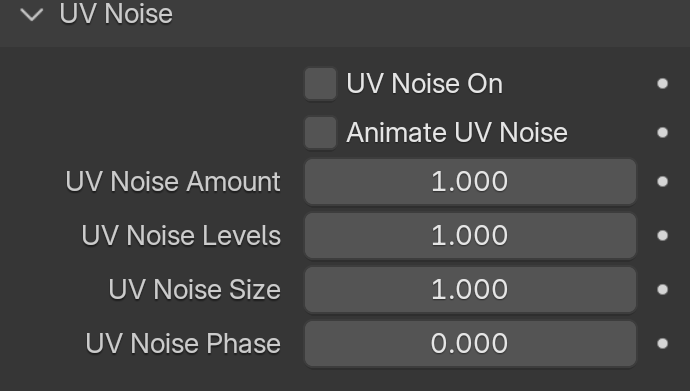Viewport: 690px width, 391px height.
Task: Click the UV Noise Amount value field
Action: click(470, 182)
